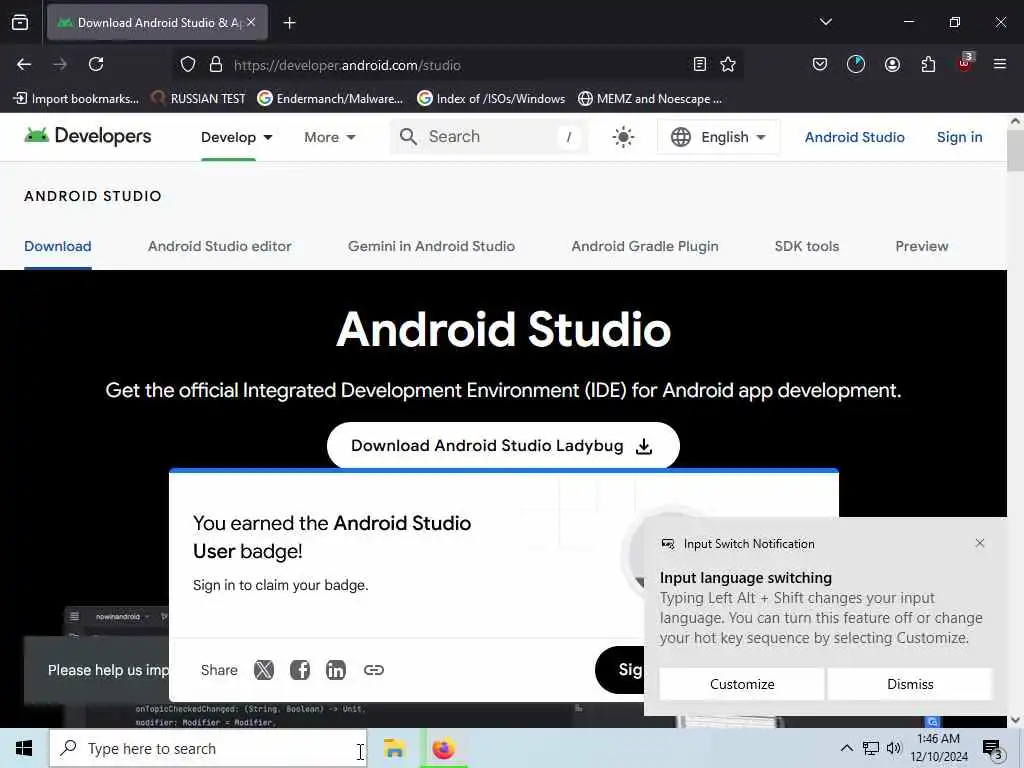Go back to previous page

coord(24,64)
